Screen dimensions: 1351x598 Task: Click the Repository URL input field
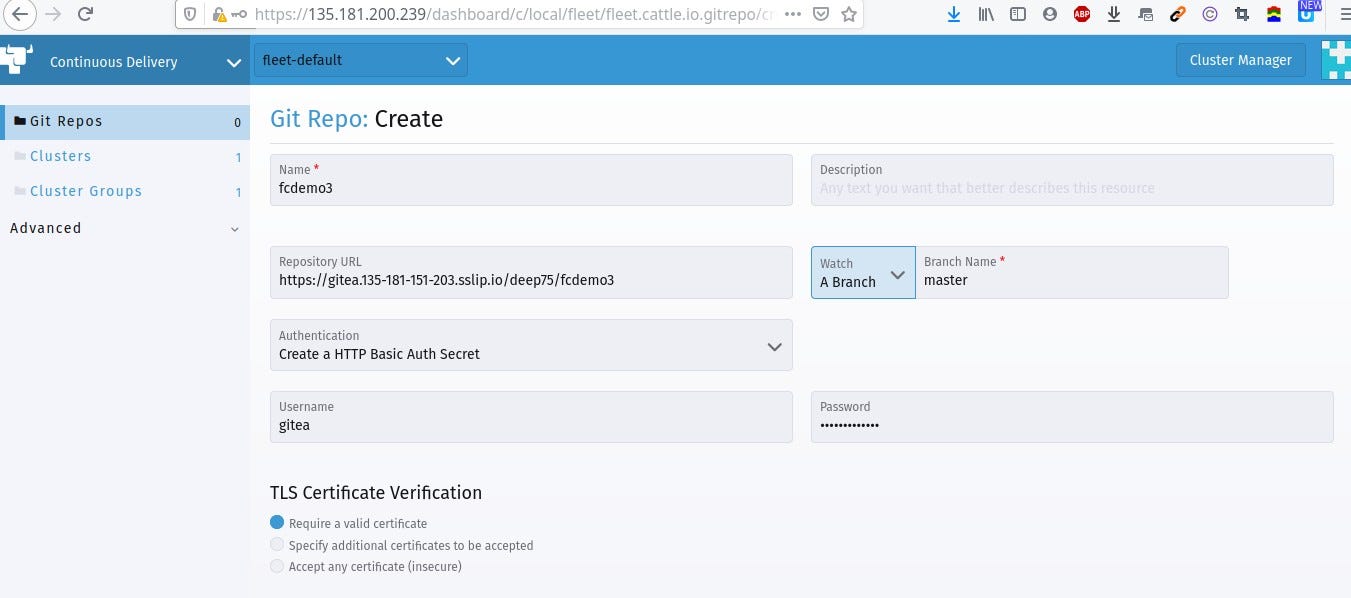pos(531,272)
